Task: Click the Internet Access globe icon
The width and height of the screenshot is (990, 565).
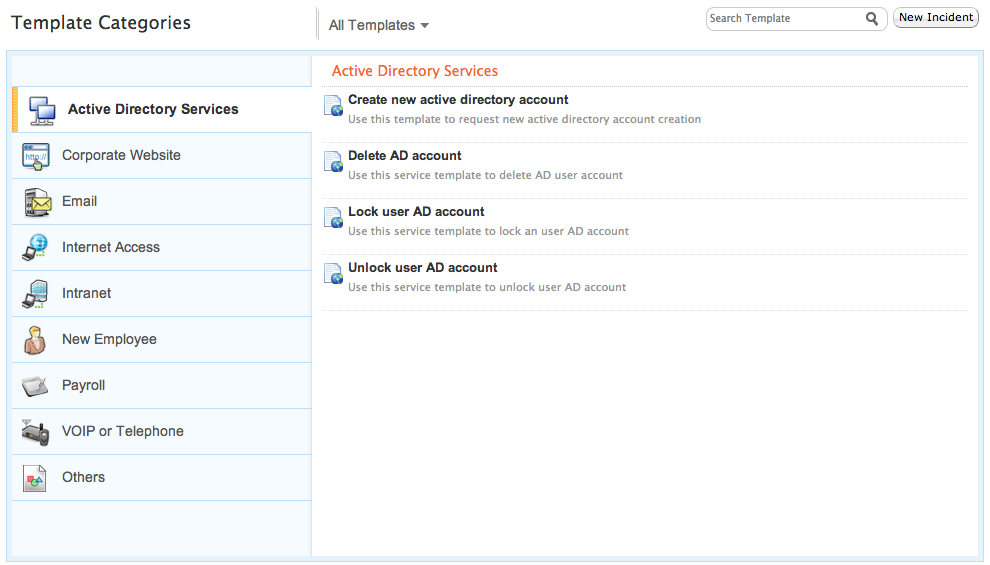Action: (x=35, y=247)
